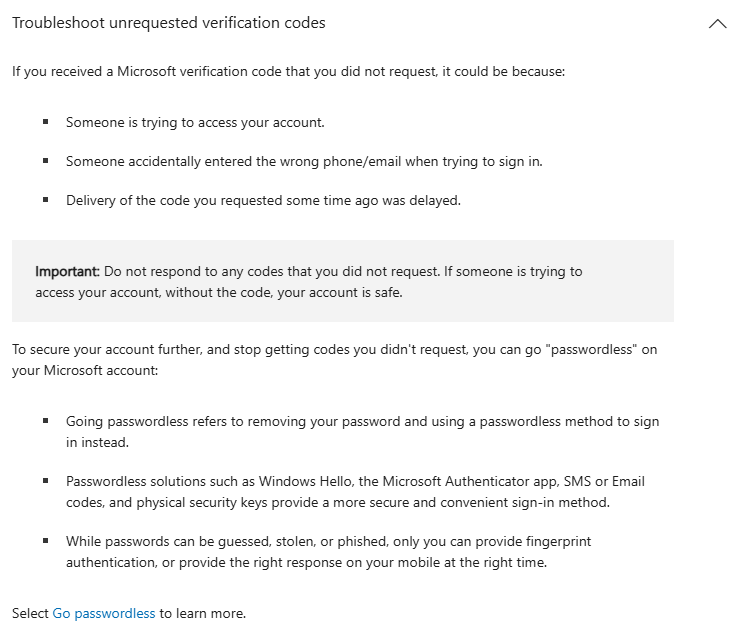Click bullet marker beside "Someone accidentally entered"

point(45,160)
